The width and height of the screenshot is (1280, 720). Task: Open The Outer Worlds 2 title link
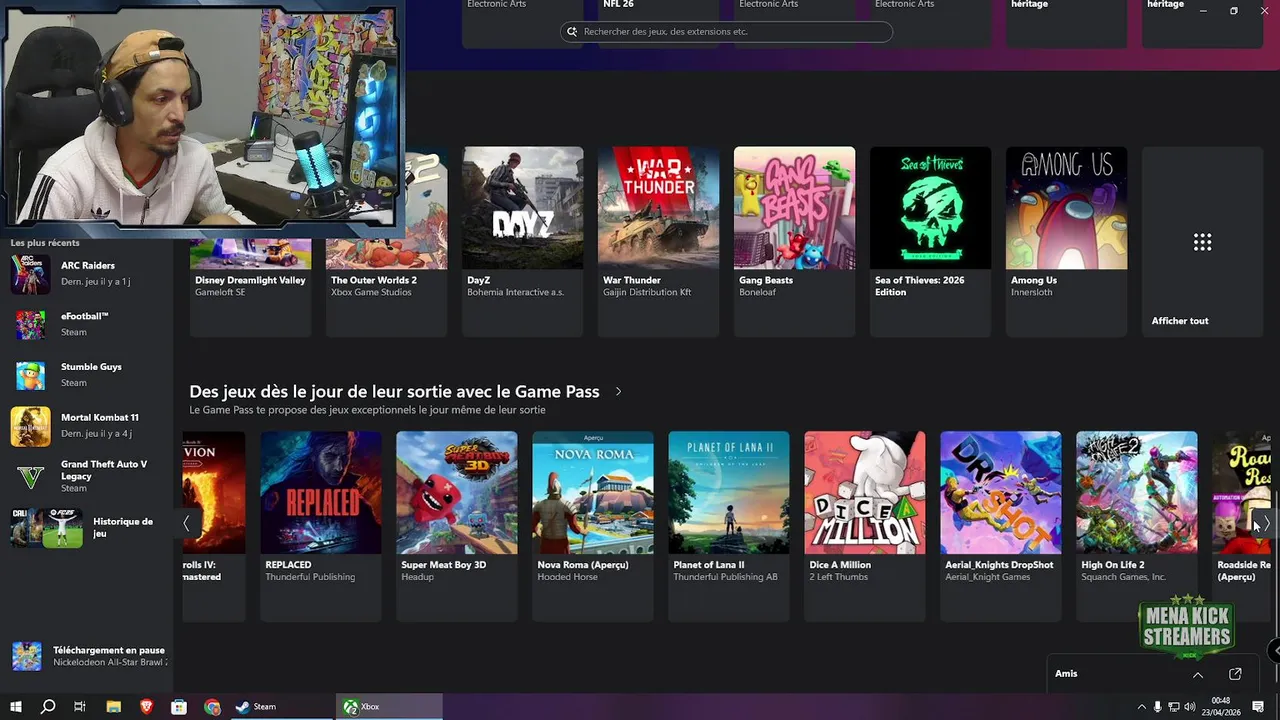373,280
